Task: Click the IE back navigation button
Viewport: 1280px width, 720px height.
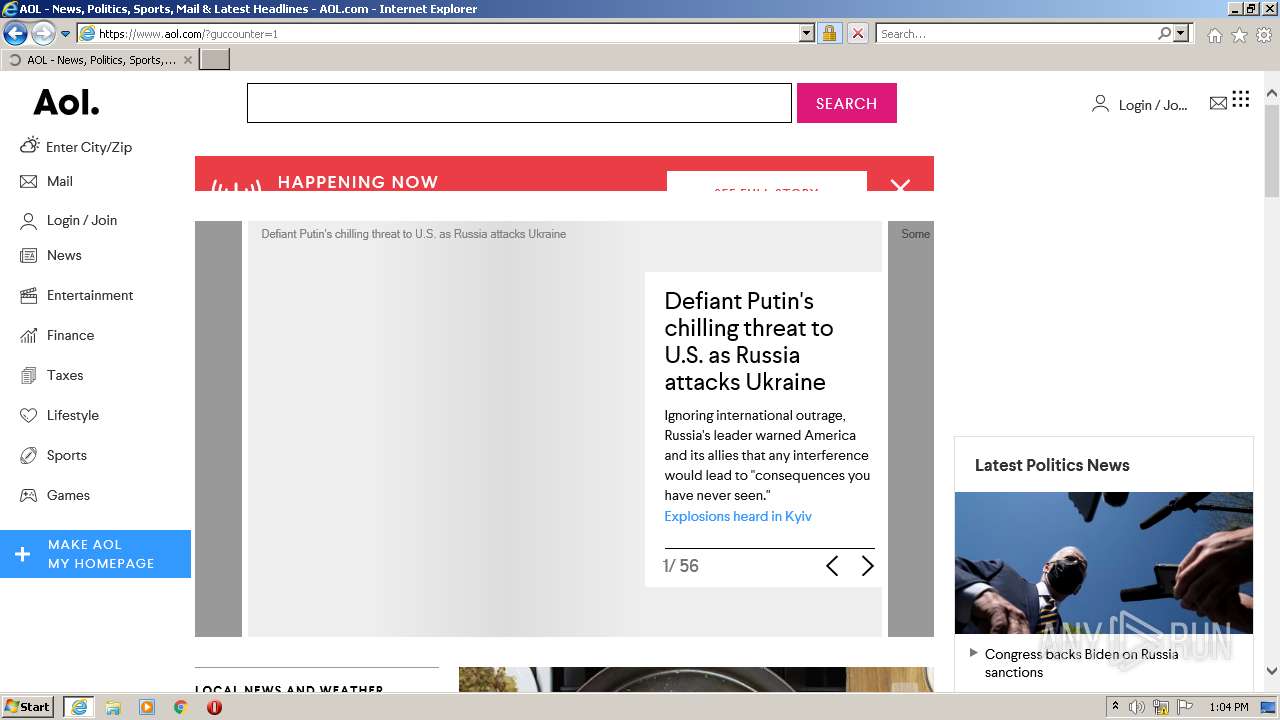Action: coord(15,33)
